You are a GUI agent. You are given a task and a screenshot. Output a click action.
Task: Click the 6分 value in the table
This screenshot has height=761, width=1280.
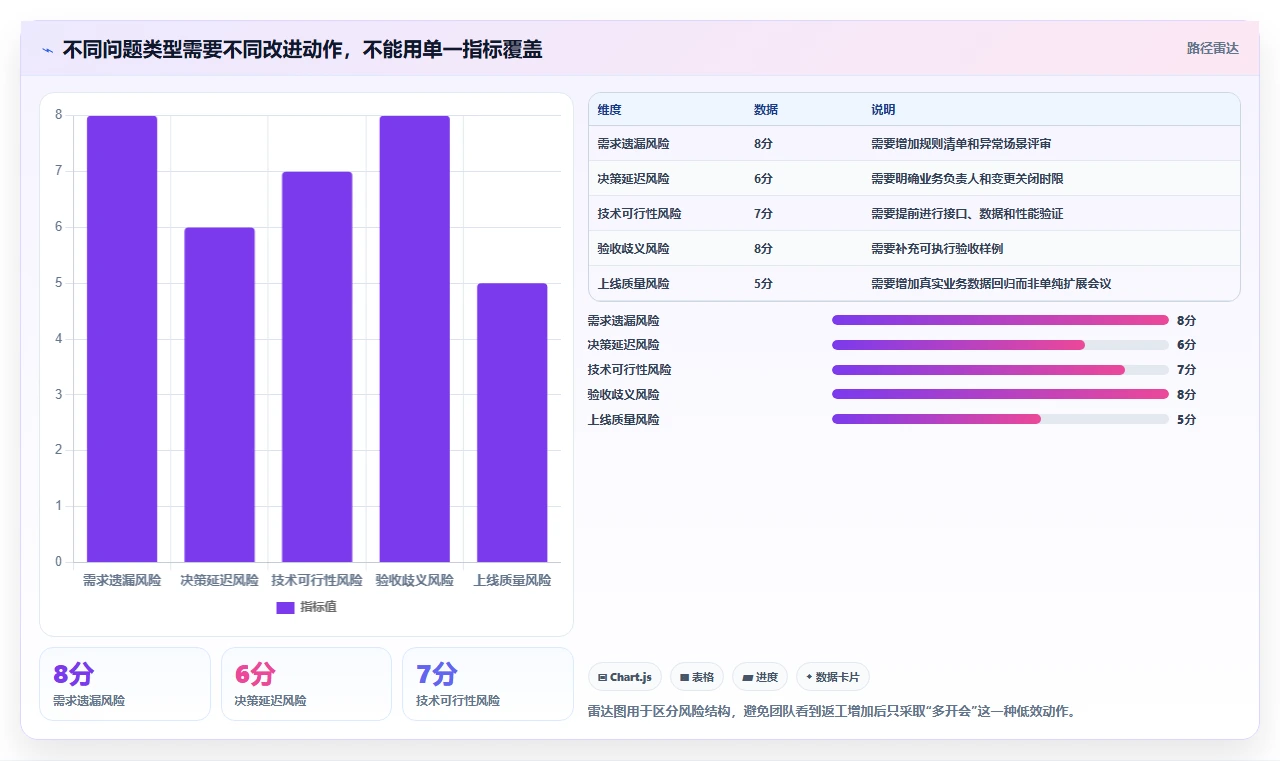tap(763, 179)
